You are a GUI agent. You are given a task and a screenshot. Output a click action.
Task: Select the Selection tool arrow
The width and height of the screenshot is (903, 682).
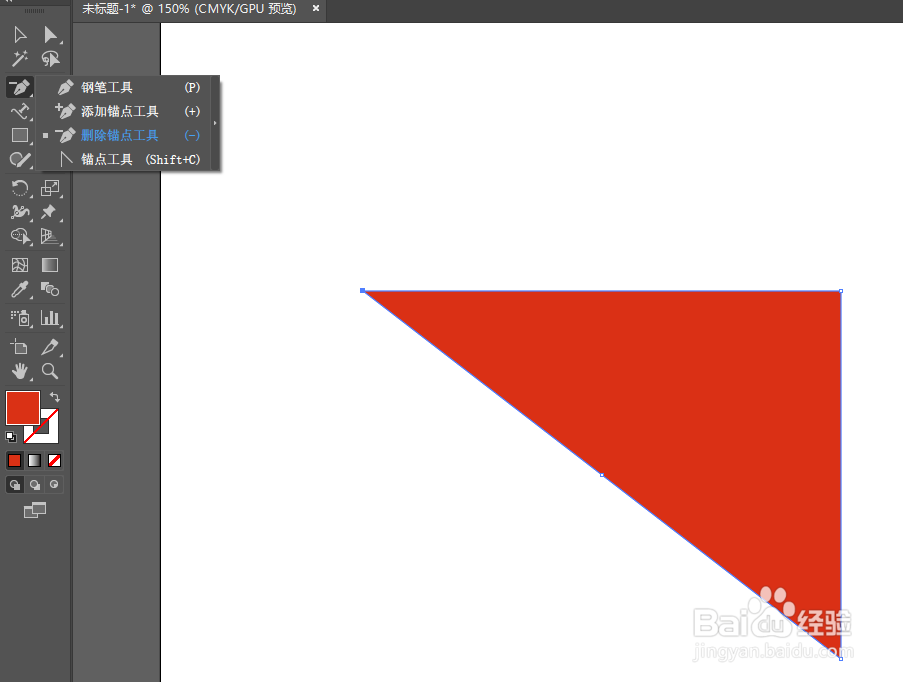[x=20, y=35]
